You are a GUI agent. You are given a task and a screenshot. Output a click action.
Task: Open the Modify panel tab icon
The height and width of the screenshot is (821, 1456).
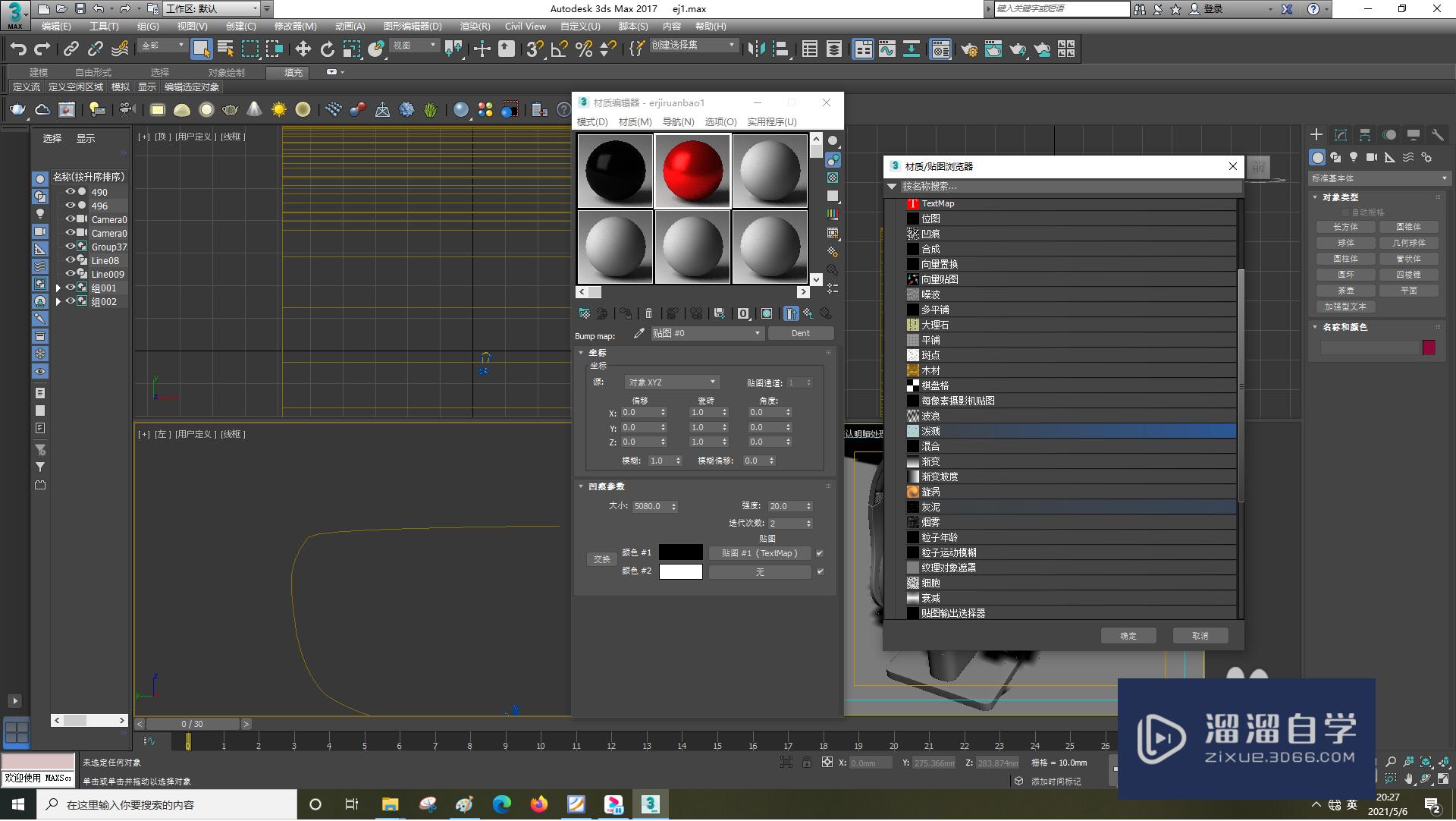(1341, 135)
